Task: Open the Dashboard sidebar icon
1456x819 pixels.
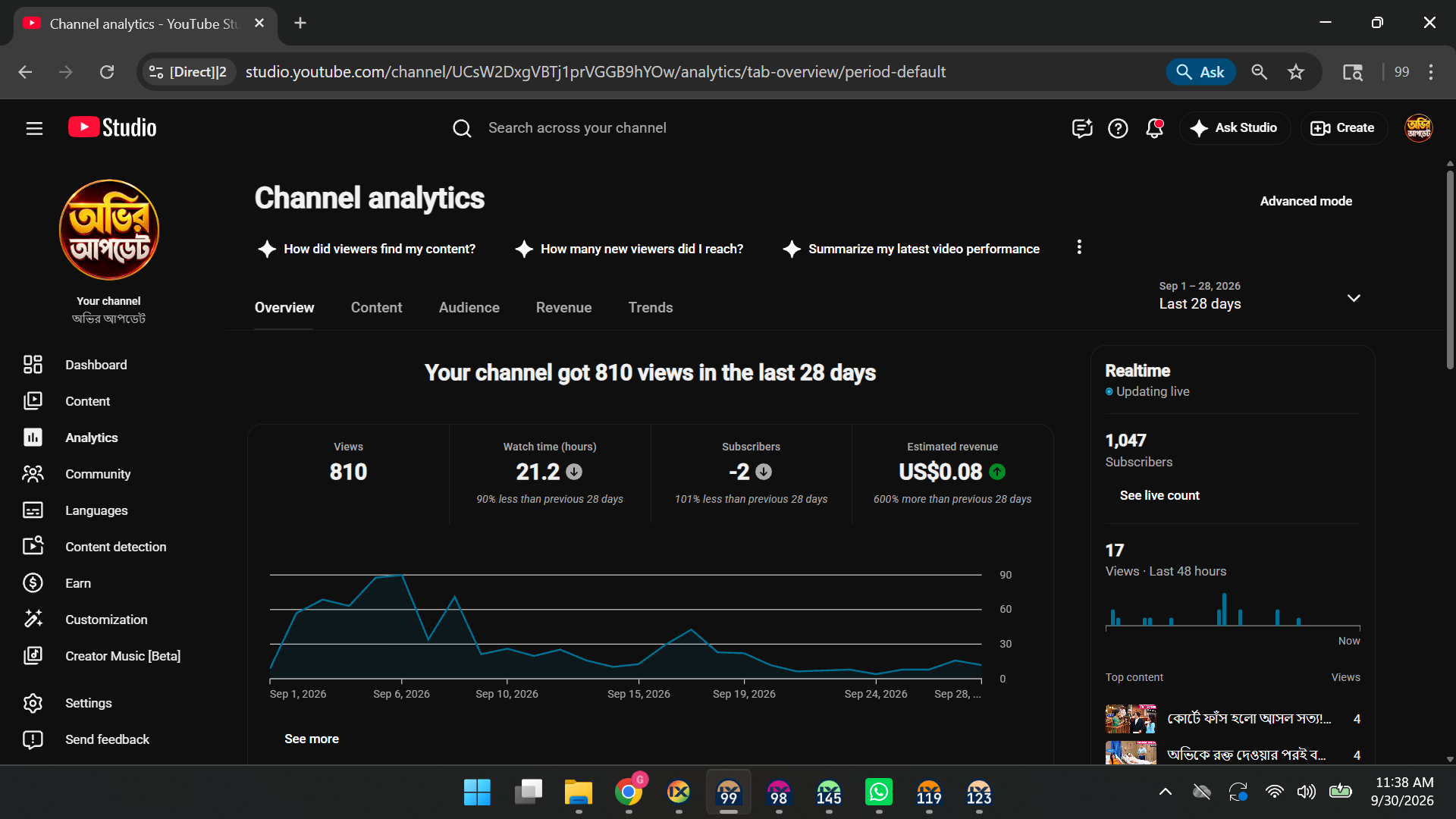Action: click(x=33, y=365)
